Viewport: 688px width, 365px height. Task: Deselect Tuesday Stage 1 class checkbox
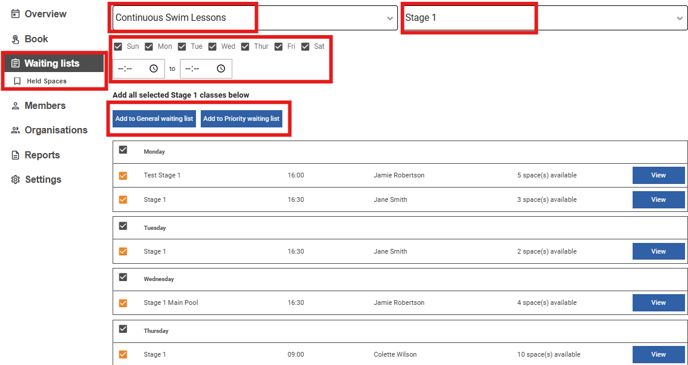click(x=123, y=252)
